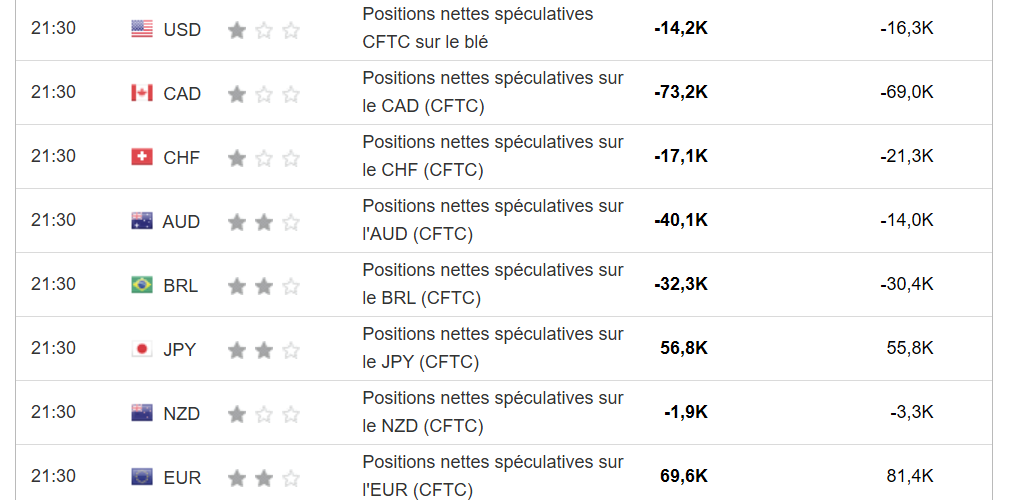Click the previous value -69,0K for CAD
Screen dimensions: 1025x500
[x=907, y=92]
